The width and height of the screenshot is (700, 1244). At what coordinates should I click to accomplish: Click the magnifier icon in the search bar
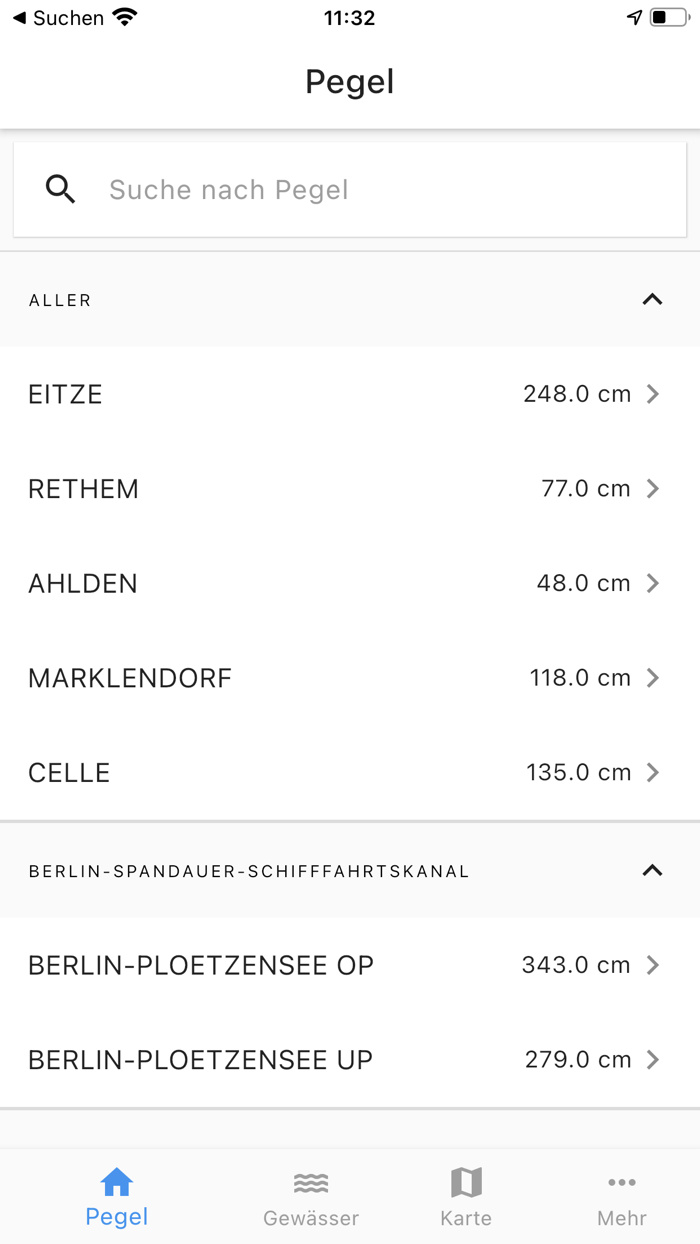coord(60,189)
